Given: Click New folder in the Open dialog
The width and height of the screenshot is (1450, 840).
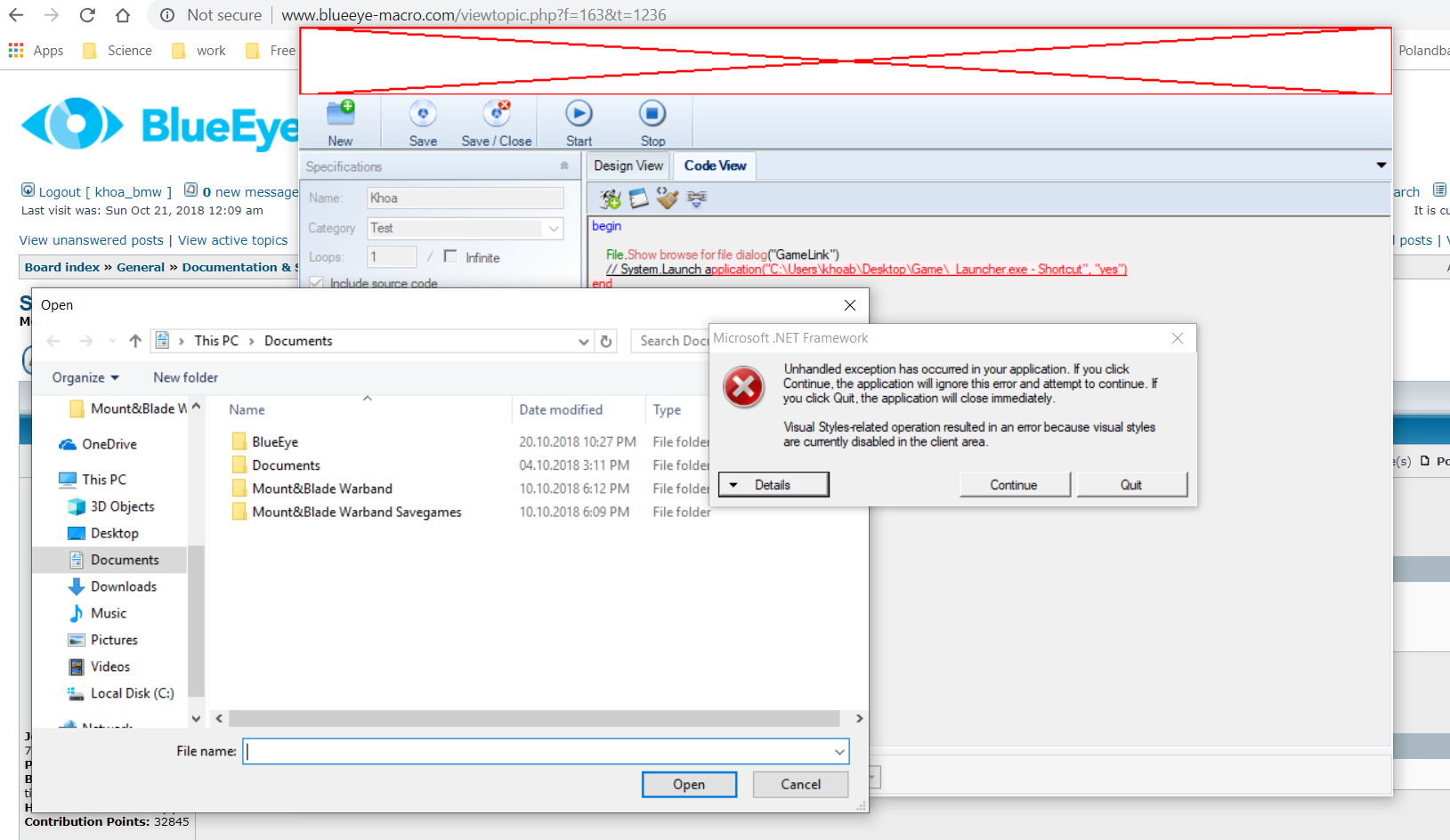Looking at the screenshot, I should pos(185,377).
